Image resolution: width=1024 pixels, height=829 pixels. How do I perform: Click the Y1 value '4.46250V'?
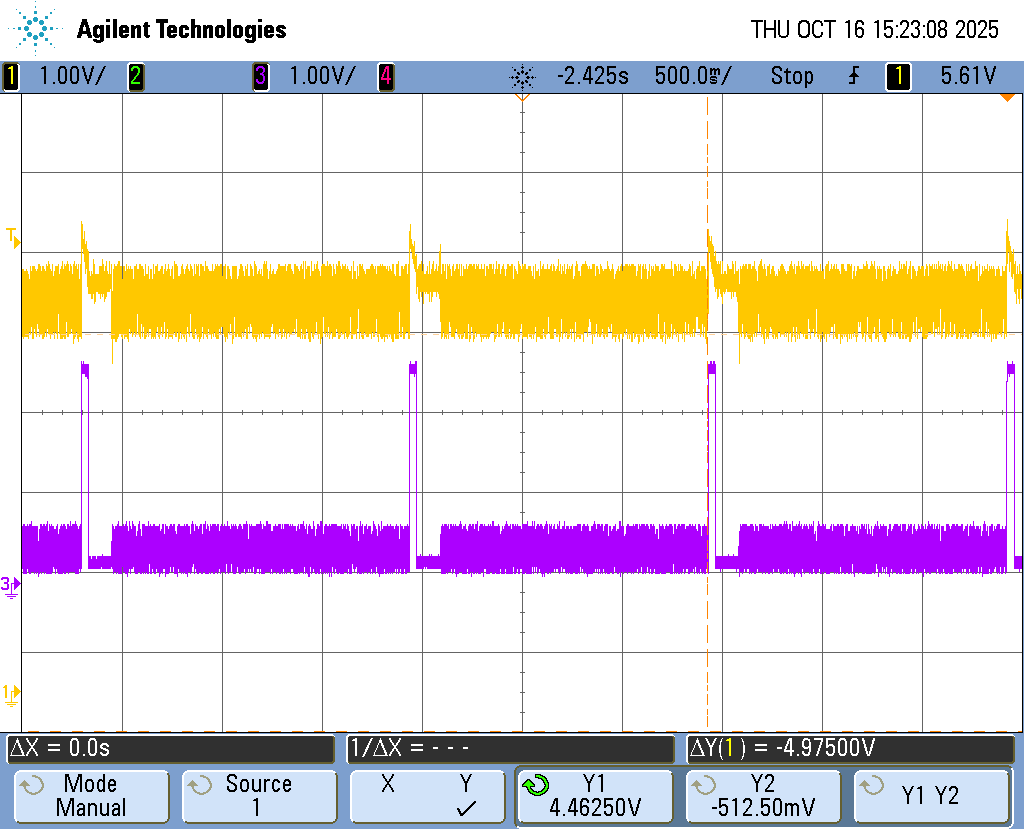point(595,808)
